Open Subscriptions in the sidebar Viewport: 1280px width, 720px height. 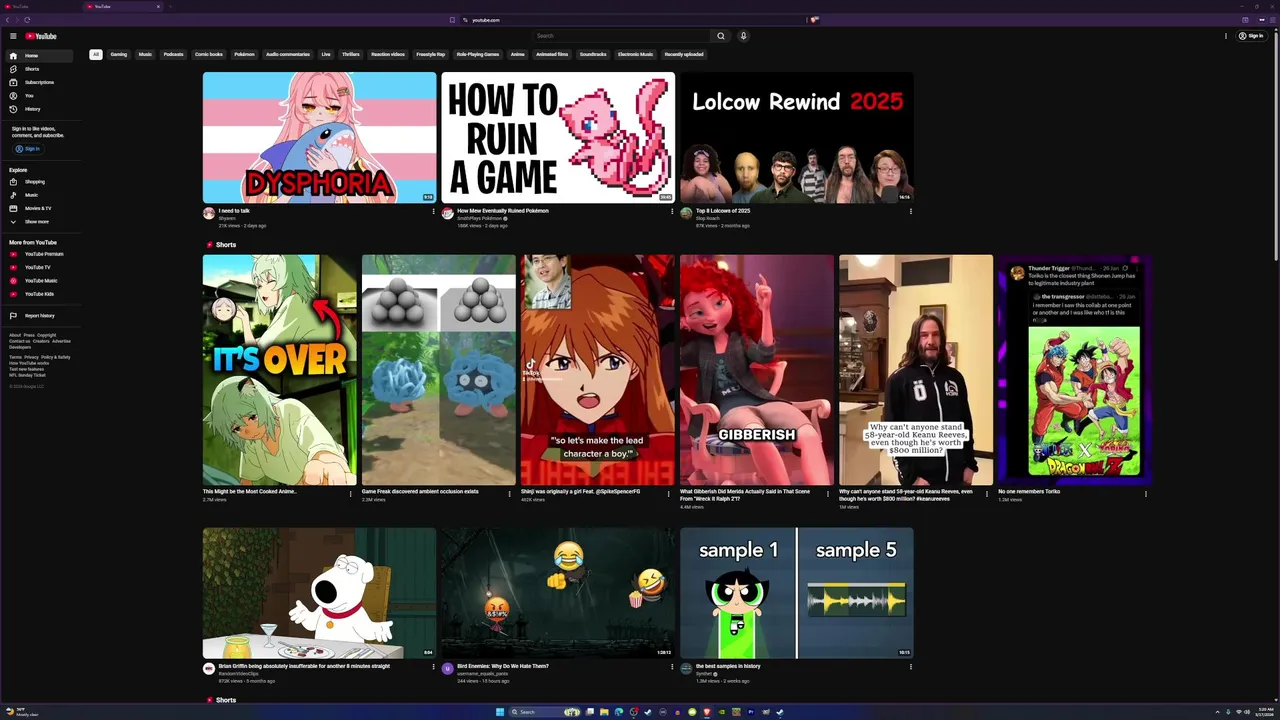pyautogui.click(x=38, y=82)
